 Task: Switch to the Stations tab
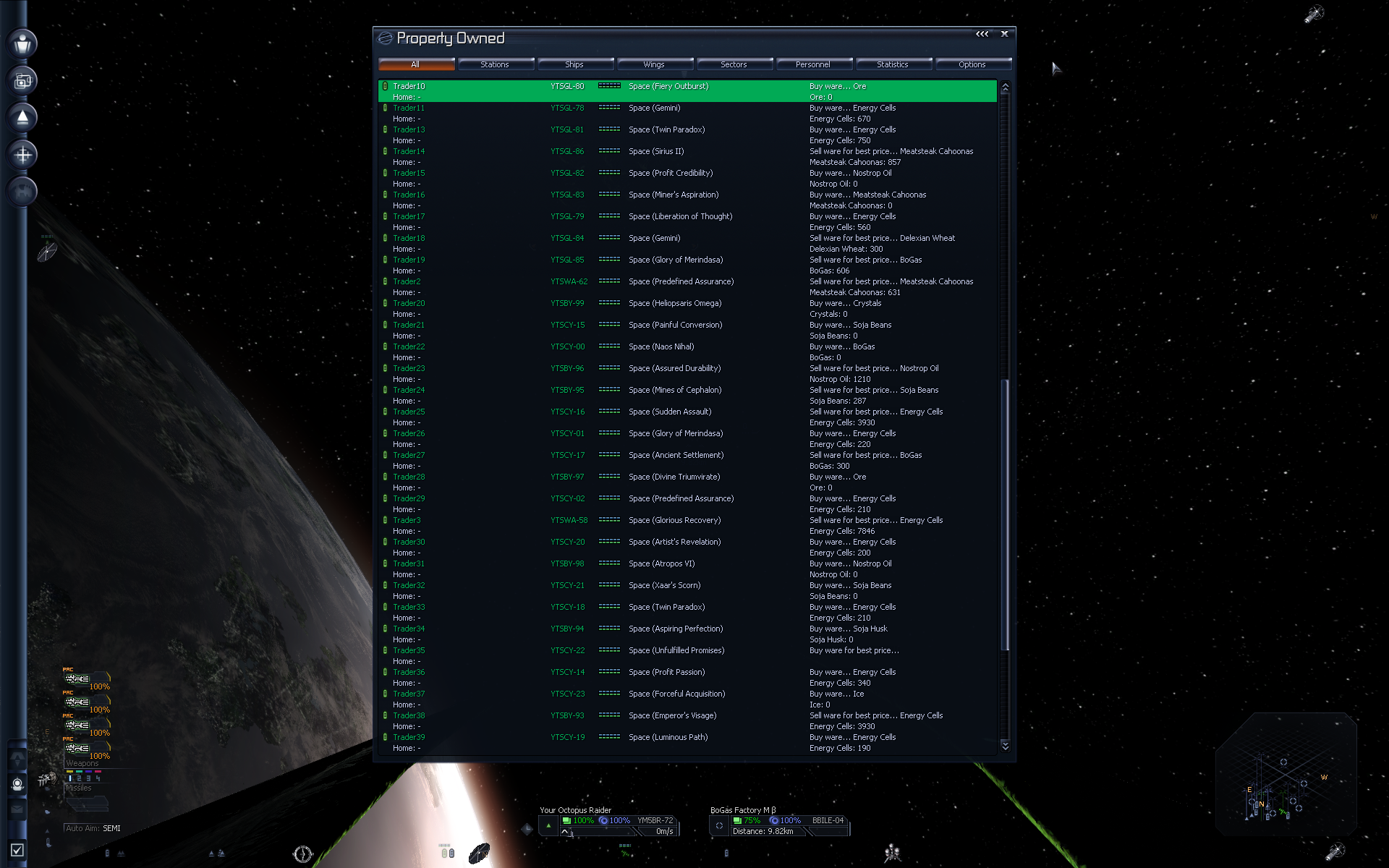pos(496,64)
